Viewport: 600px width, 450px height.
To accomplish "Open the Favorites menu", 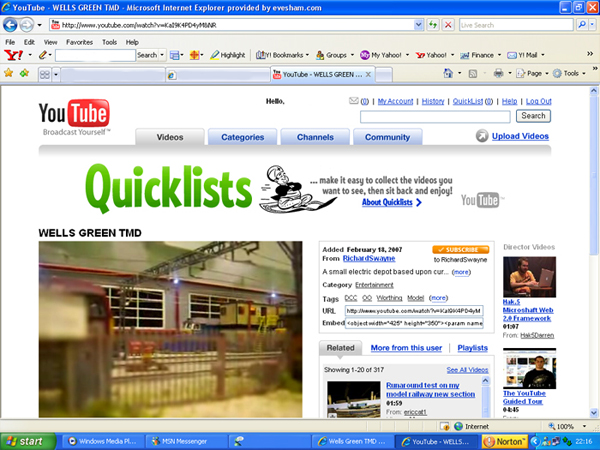I will [79, 42].
